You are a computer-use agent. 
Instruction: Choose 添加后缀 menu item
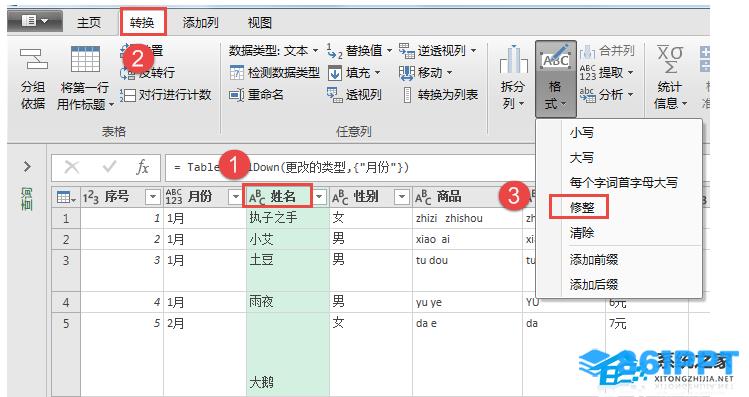(x=594, y=285)
